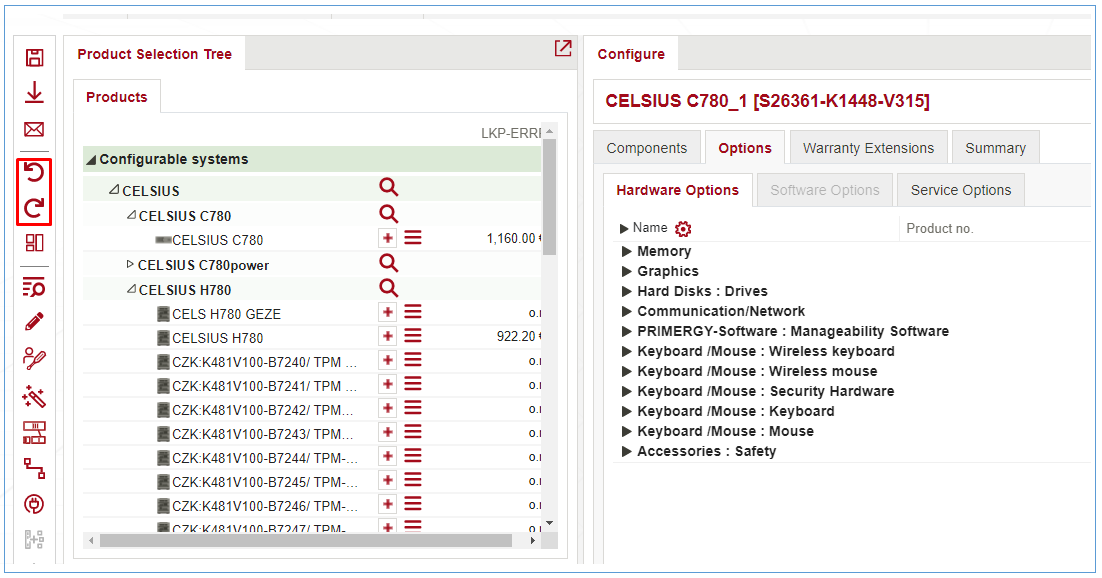Open the menu for CZK:K481V100-B7243
Screen dimensions: 1102x578
[413, 432]
